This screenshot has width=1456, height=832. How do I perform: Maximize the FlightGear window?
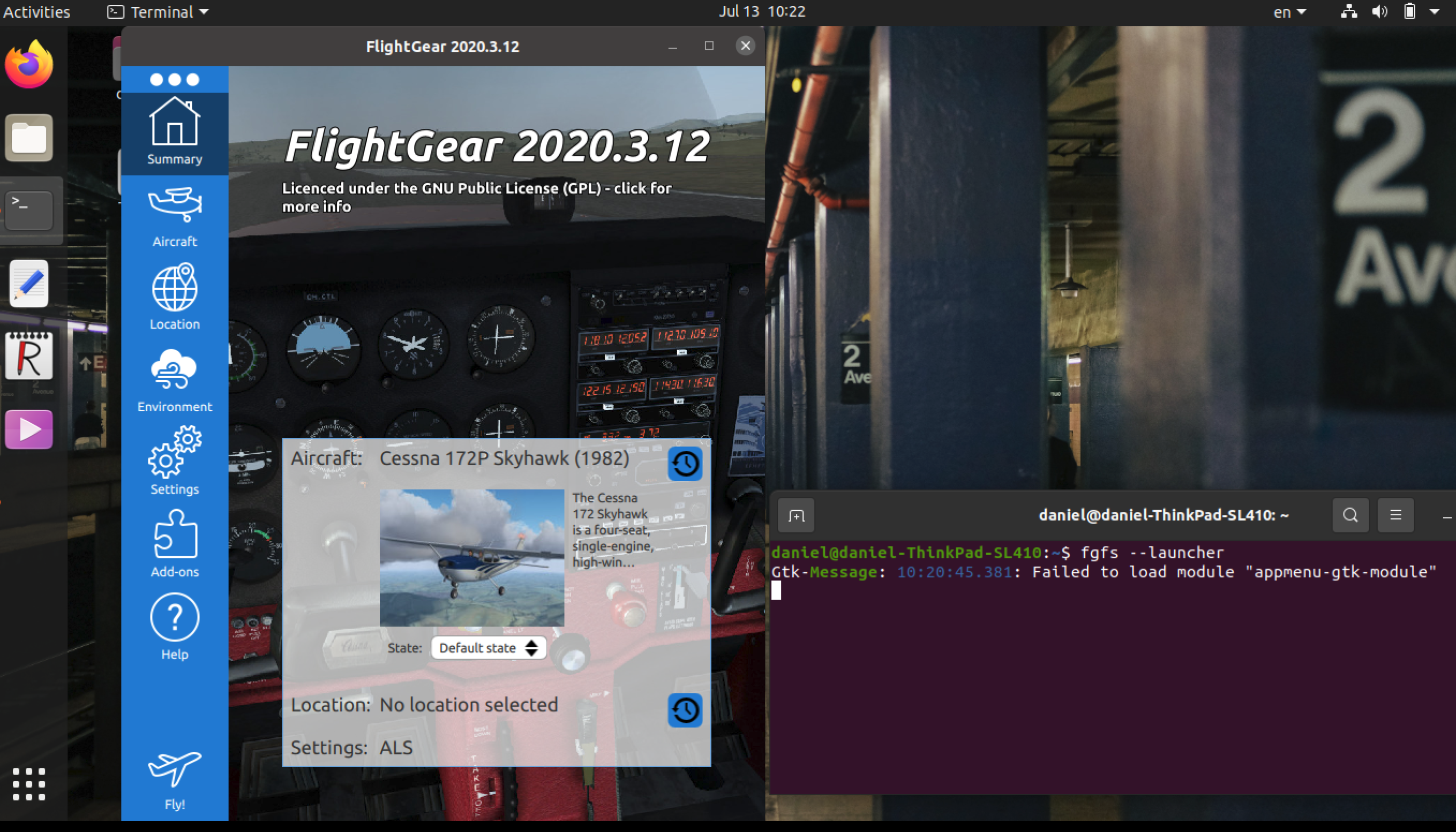709,46
